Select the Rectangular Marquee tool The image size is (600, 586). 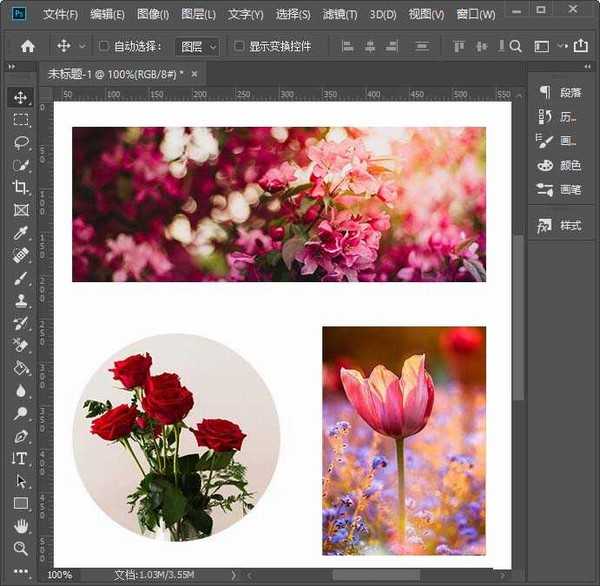click(x=21, y=119)
